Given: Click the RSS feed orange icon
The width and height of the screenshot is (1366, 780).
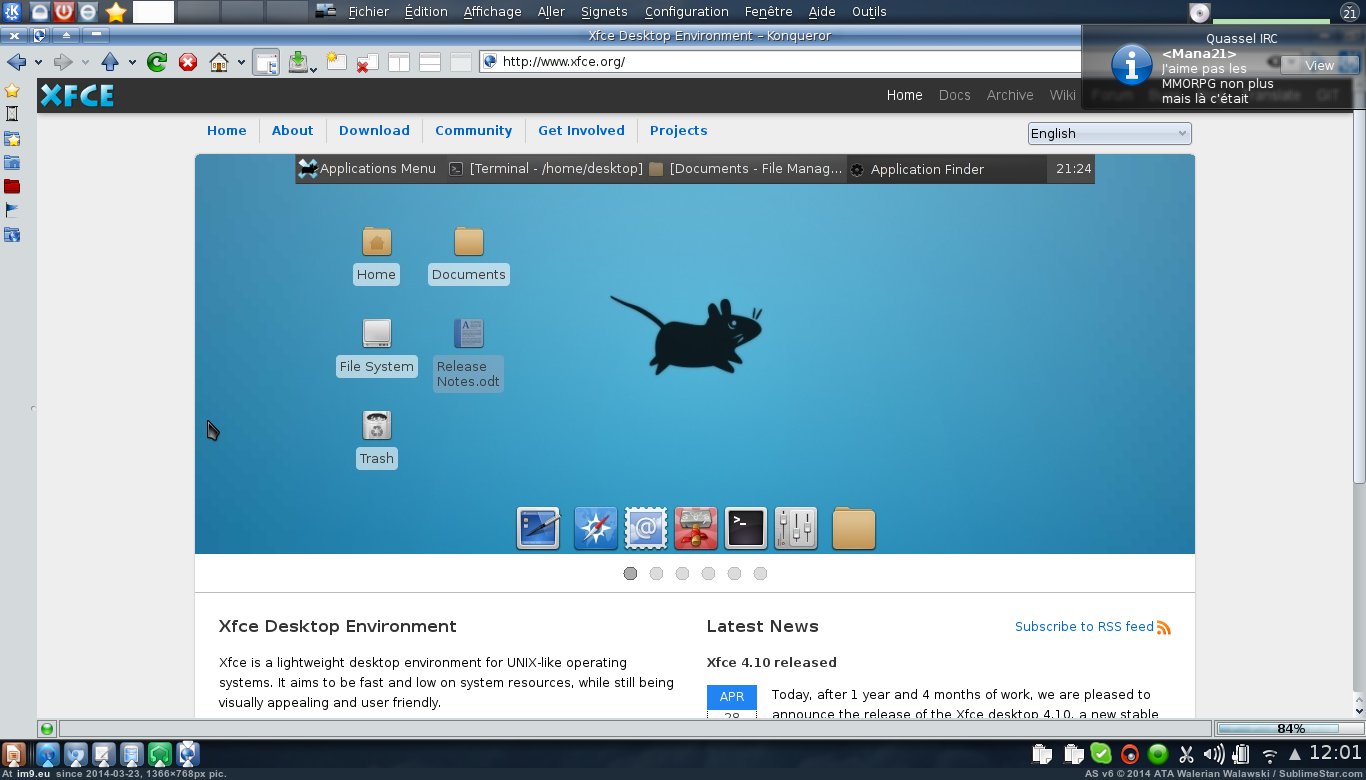Looking at the screenshot, I should pyautogui.click(x=1163, y=627).
